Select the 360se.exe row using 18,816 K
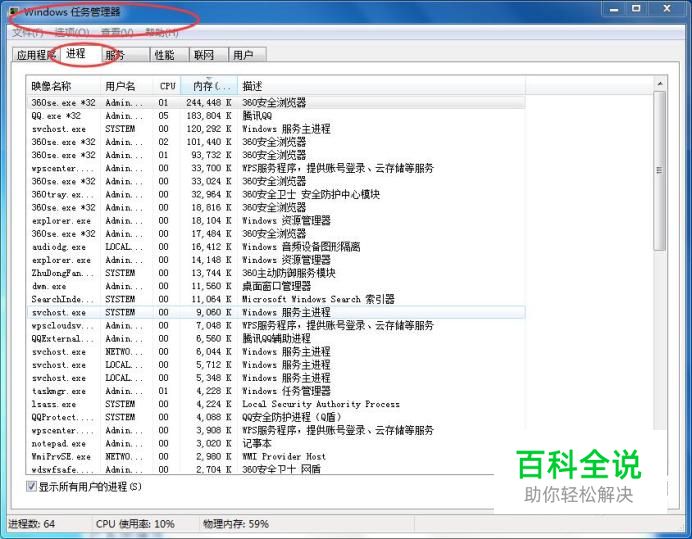Image resolution: width=692 pixels, height=539 pixels. click(276, 207)
